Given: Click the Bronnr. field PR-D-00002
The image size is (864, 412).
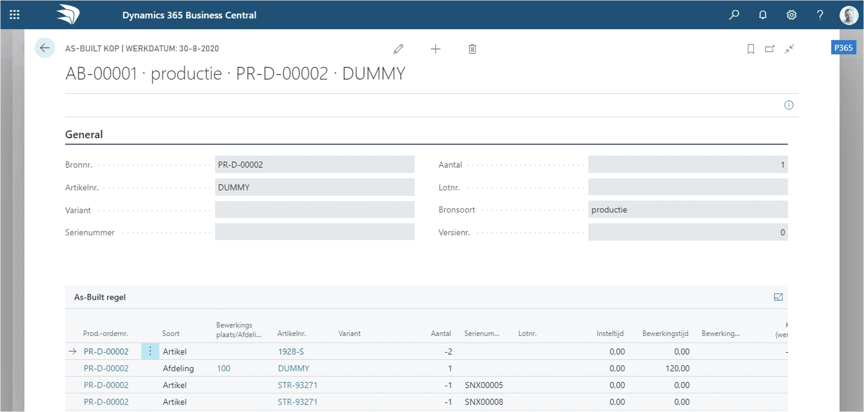Looking at the screenshot, I should pyautogui.click(x=315, y=164).
